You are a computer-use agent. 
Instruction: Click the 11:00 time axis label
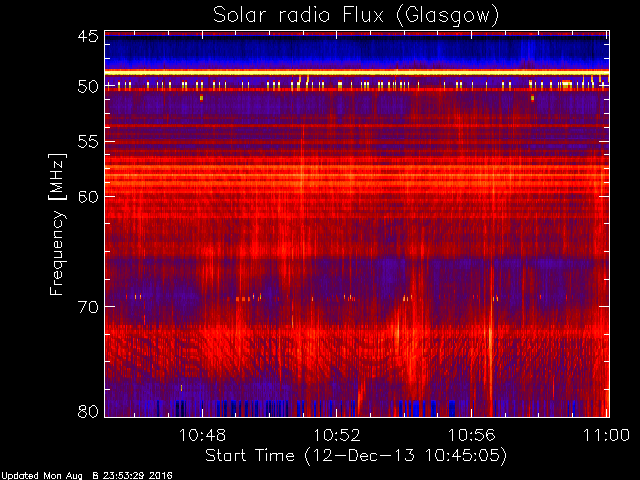coord(606,436)
